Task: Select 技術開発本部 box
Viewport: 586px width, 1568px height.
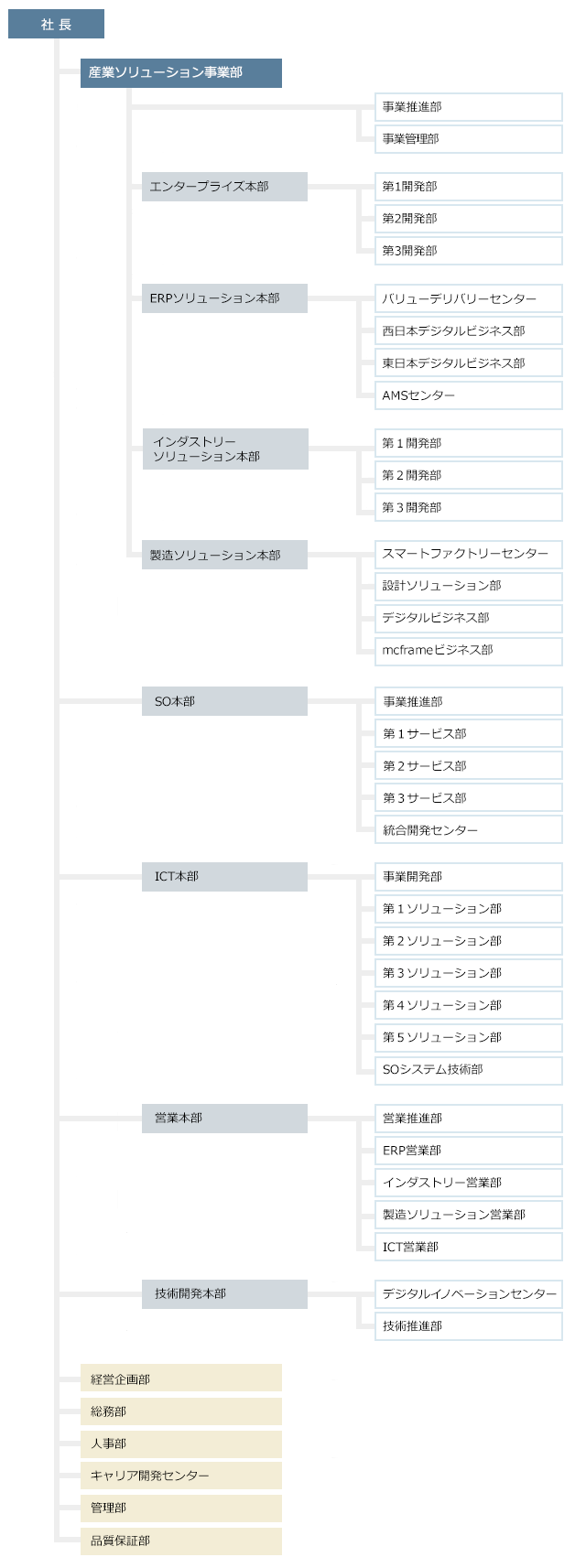Action: click(224, 1294)
